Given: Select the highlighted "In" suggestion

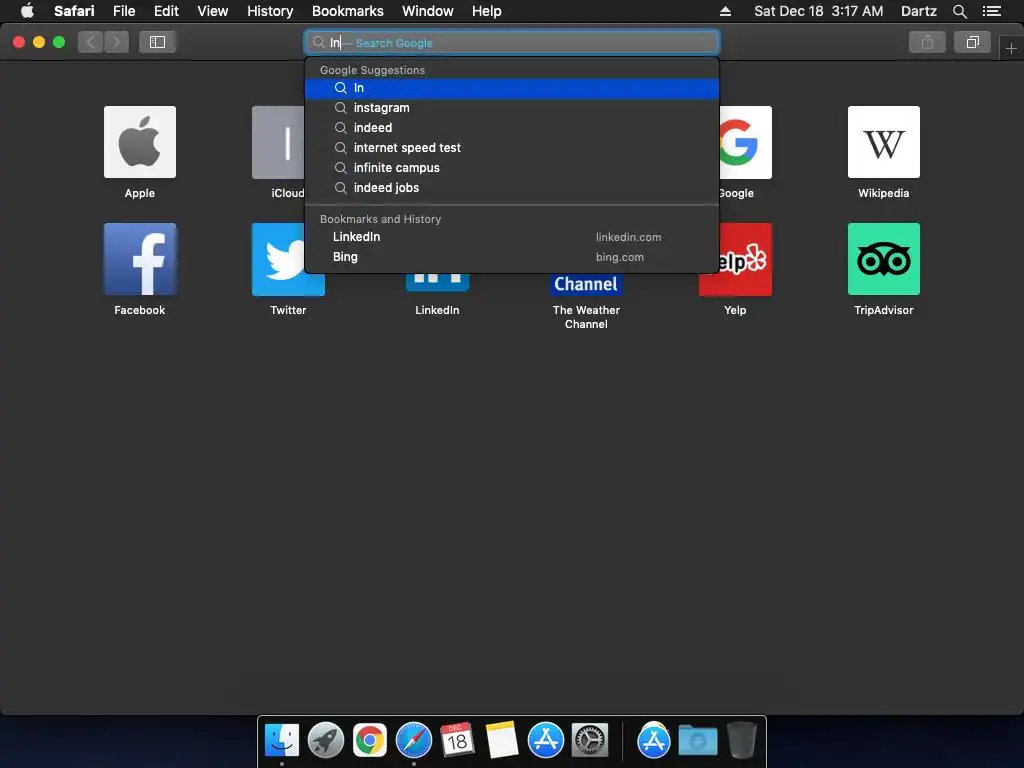Looking at the screenshot, I should click(x=512, y=88).
